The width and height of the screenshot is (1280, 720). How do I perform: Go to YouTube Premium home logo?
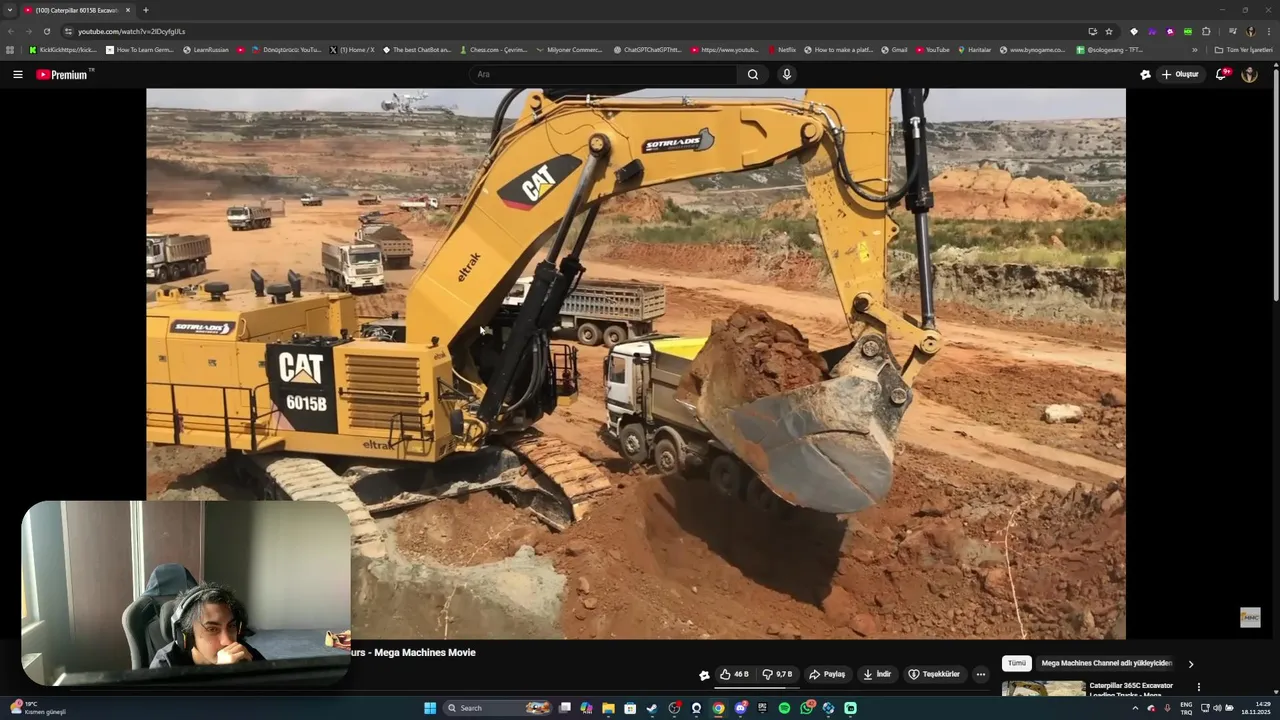tap(62, 74)
